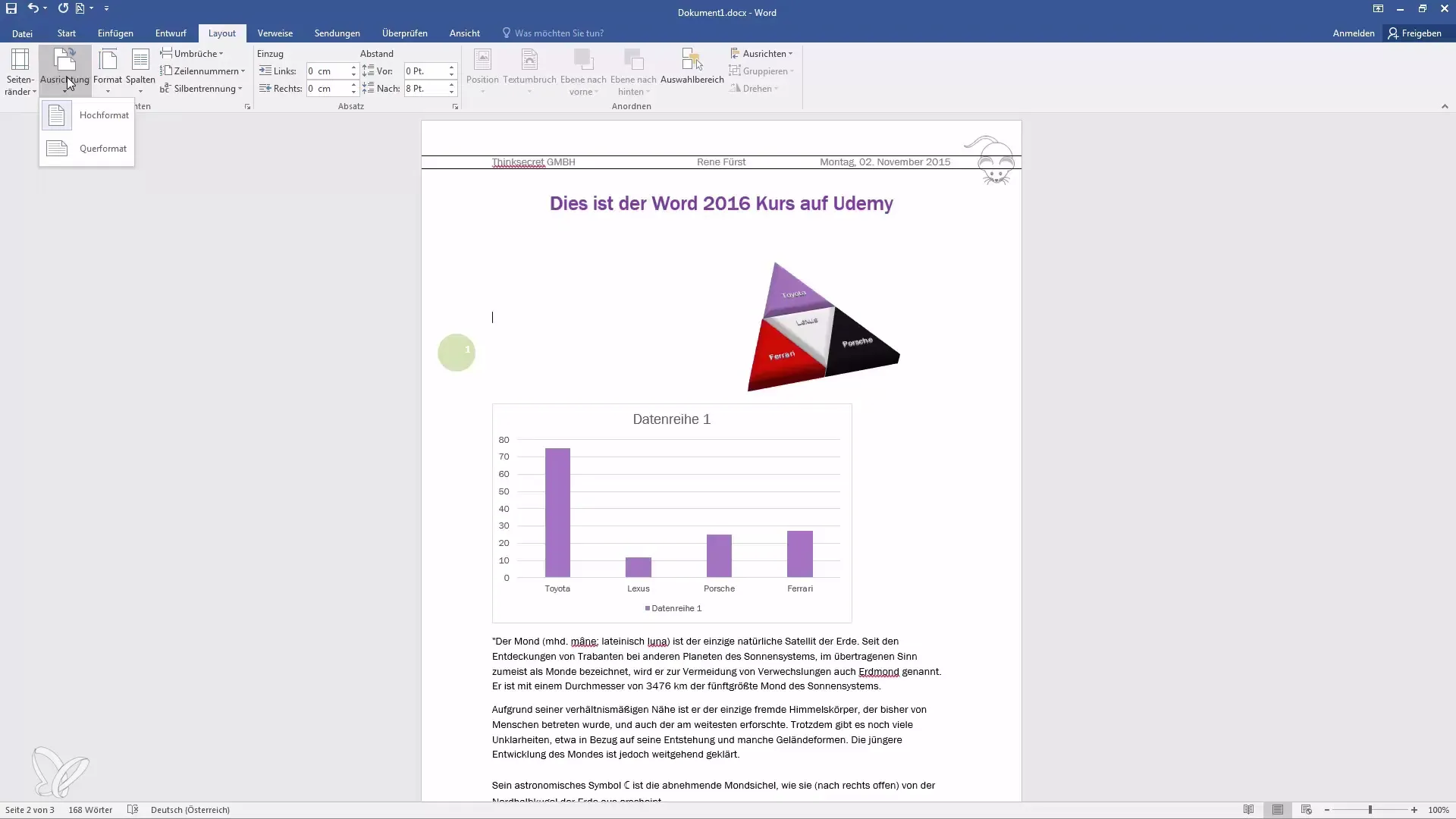
Task: Expand the Umbrüche breaks dropdown
Action: click(192, 54)
